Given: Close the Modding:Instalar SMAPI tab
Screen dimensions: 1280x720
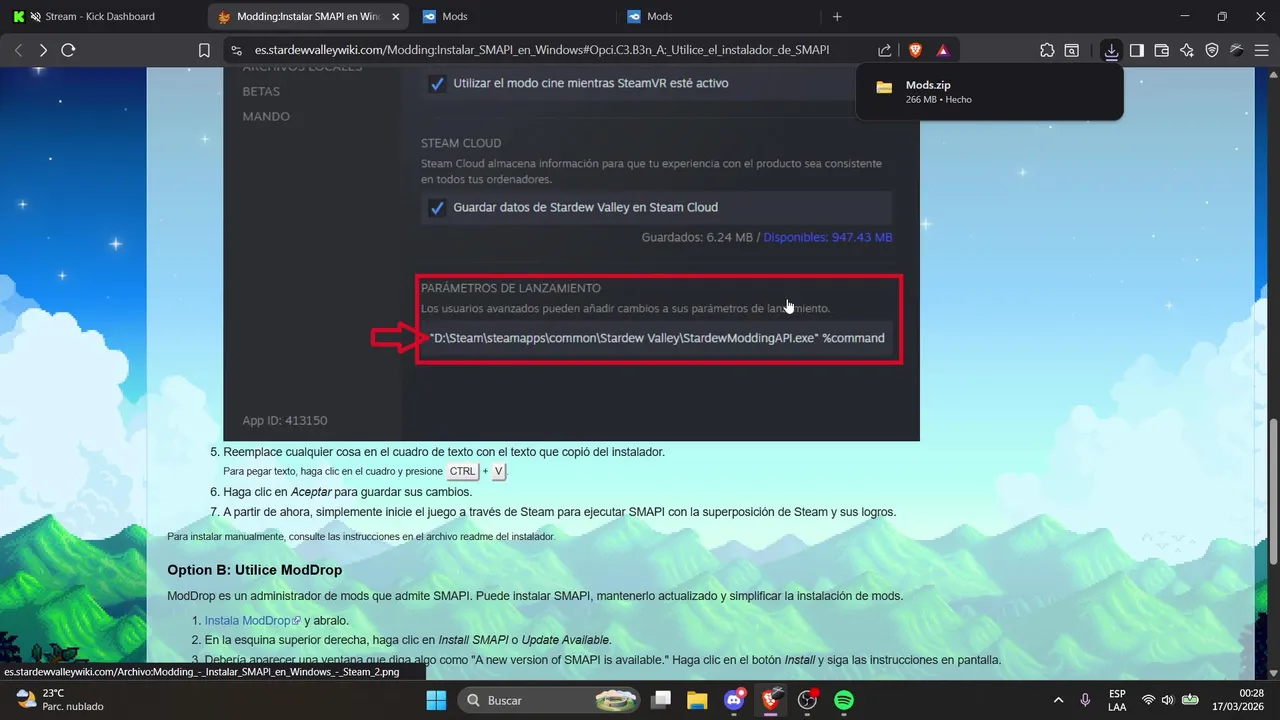Looking at the screenshot, I should click(x=395, y=16).
